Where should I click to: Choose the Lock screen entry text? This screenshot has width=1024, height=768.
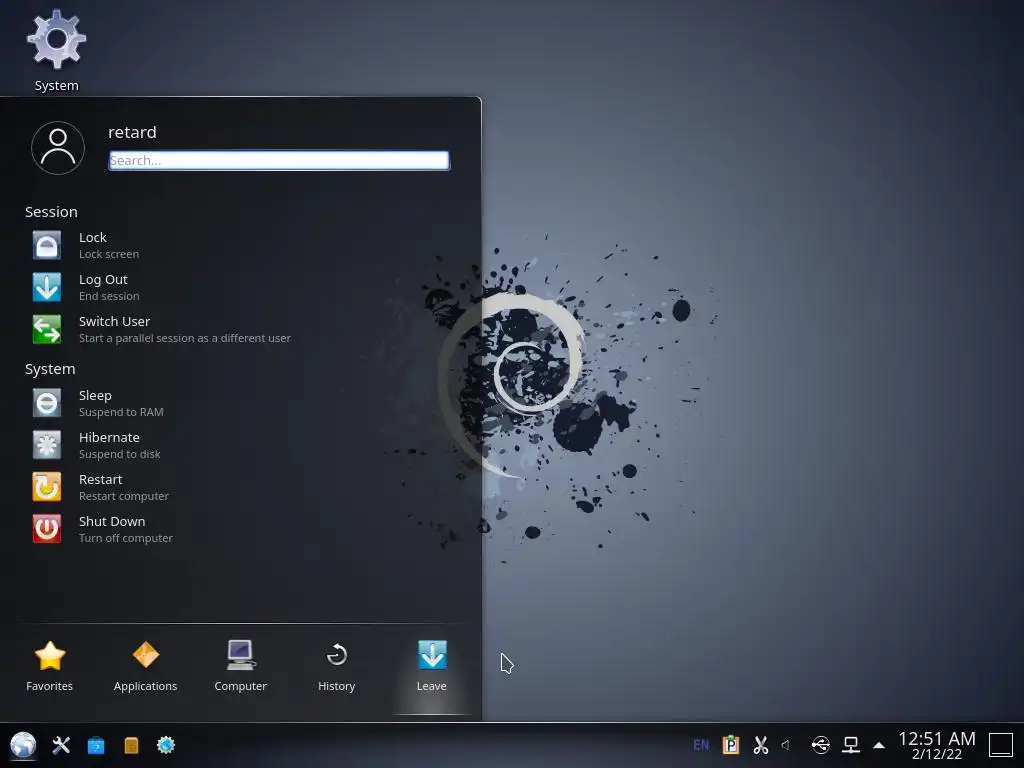point(109,254)
